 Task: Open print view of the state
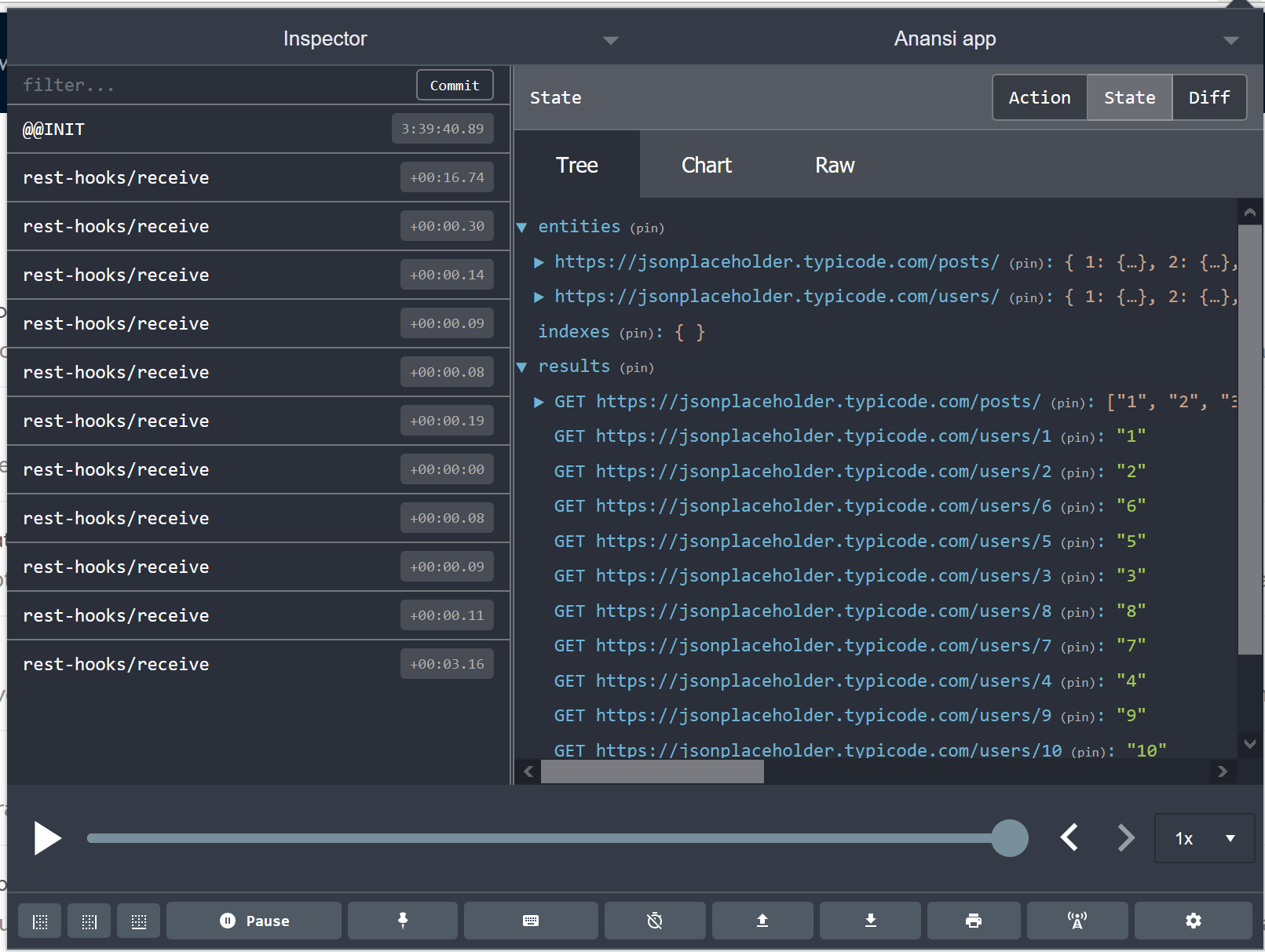(974, 921)
